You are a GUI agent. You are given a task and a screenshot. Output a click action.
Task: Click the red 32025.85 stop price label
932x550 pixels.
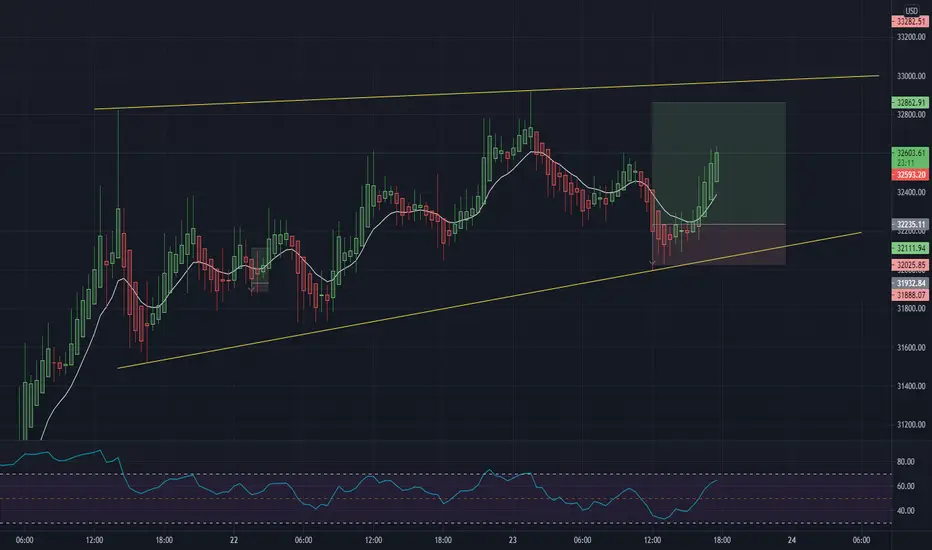tap(909, 265)
